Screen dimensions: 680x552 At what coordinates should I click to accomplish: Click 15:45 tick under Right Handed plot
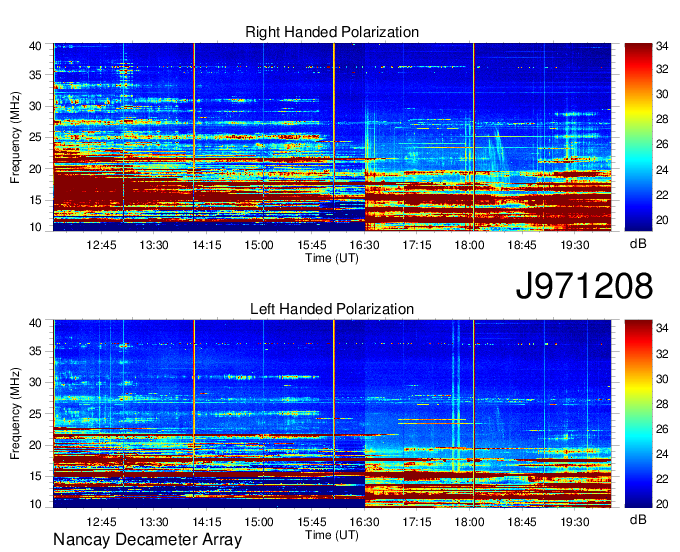pyautogui.click(x=311, y=245)
